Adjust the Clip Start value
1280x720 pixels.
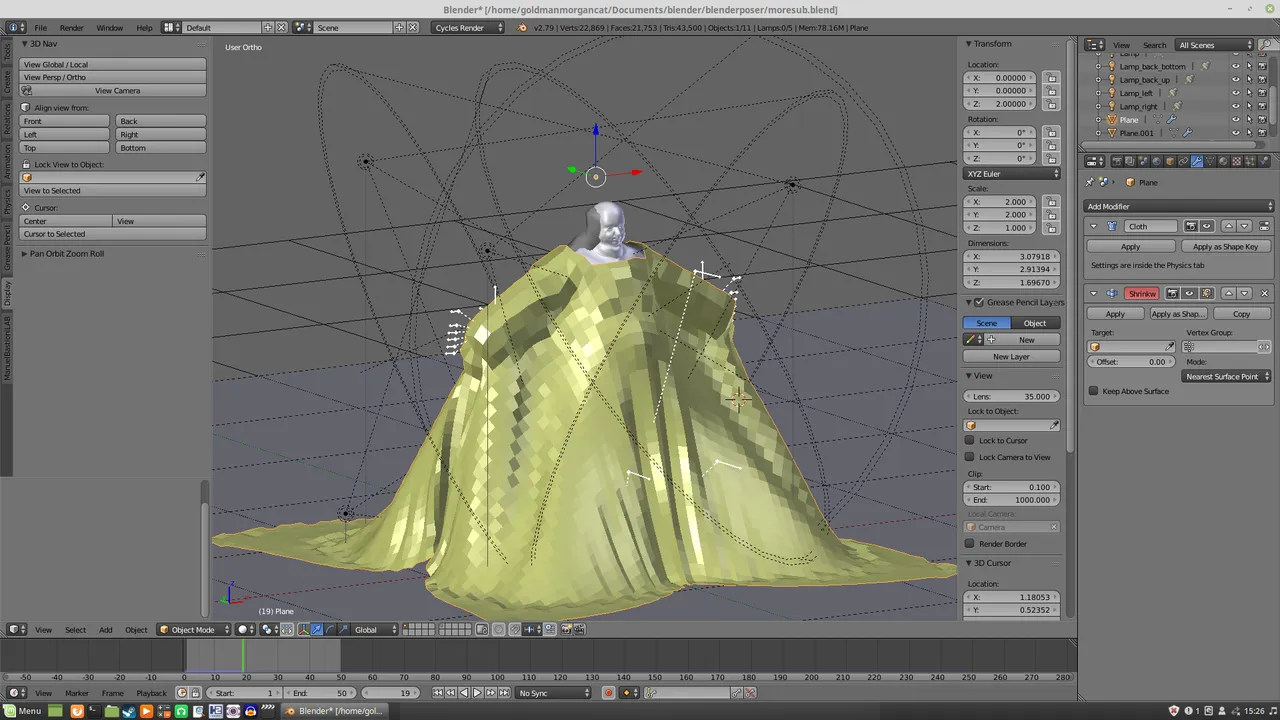pos(1011,487)
